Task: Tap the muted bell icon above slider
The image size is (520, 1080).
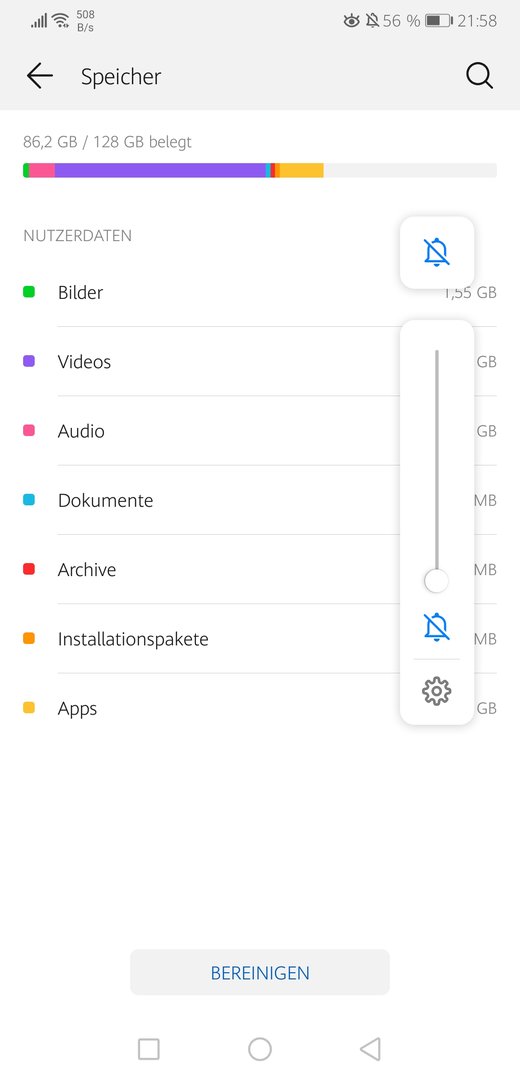Action: (437, 253)
